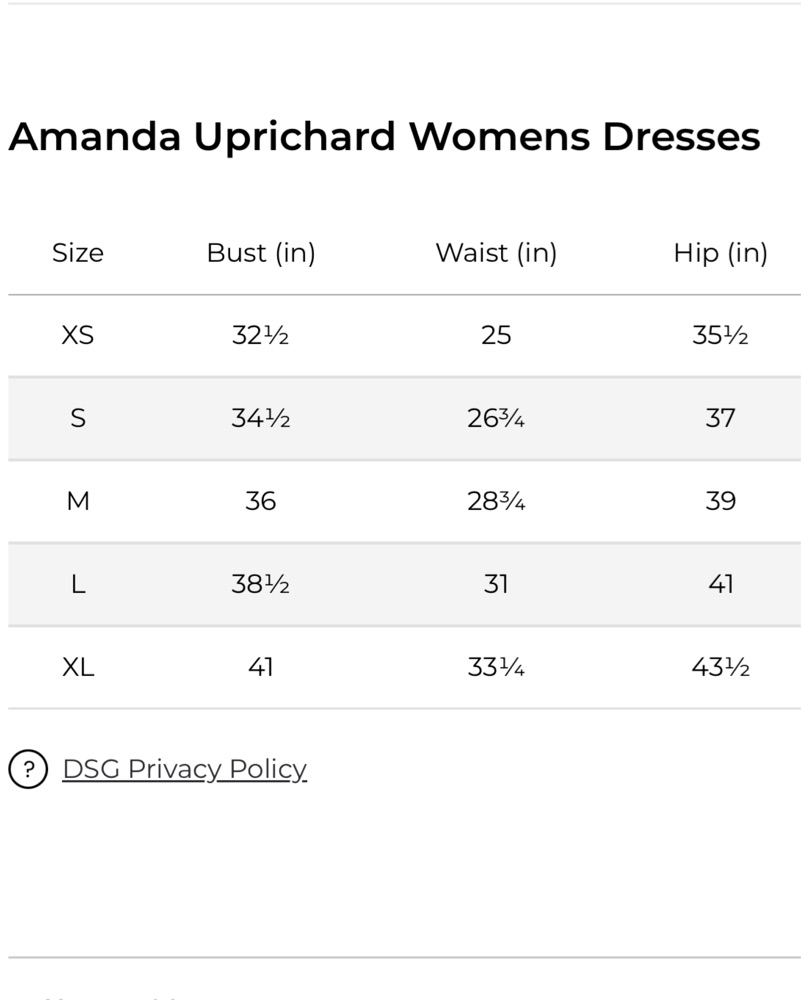Click the L bust value 38½
Viewport: 801px width, 1000px height.
tap(260, 584)
